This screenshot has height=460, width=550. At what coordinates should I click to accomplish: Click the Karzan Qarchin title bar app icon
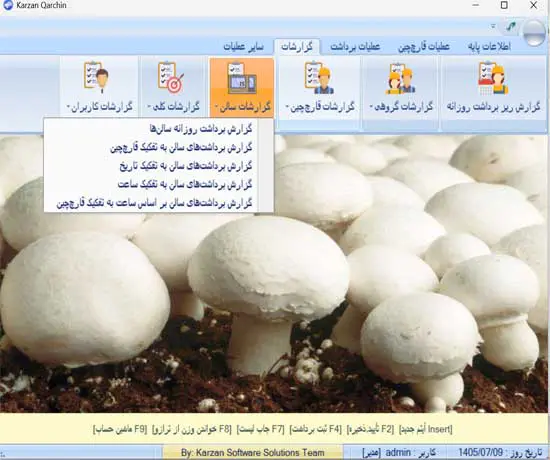(7, 5)
